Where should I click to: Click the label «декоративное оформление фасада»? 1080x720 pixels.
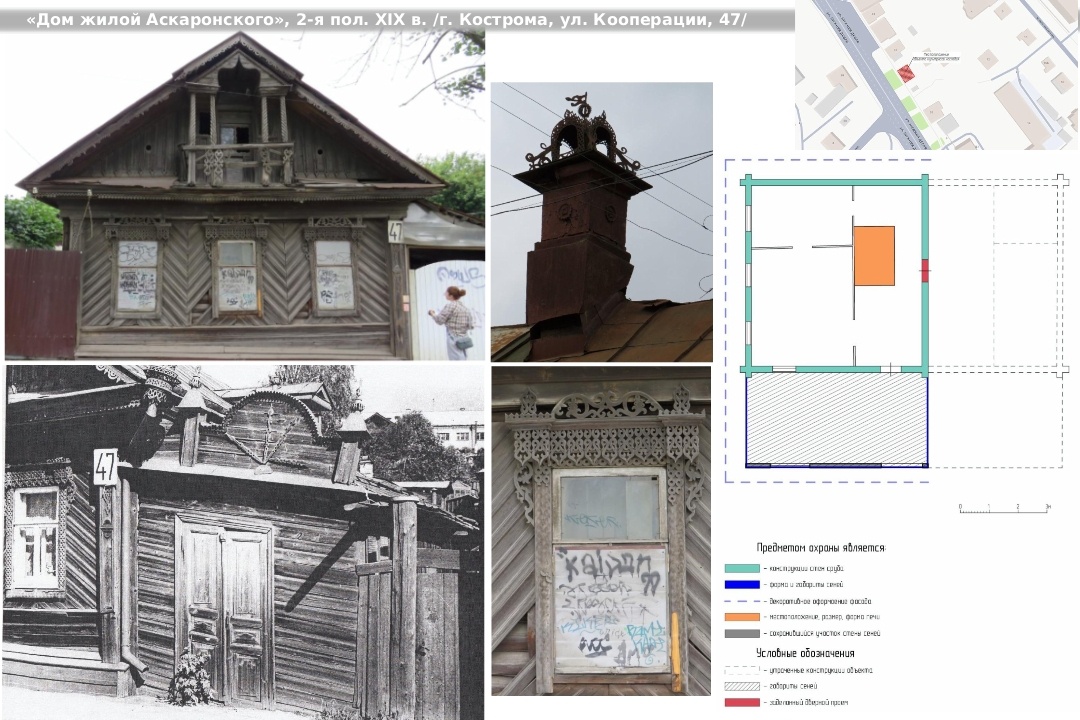tap(820, 601)
